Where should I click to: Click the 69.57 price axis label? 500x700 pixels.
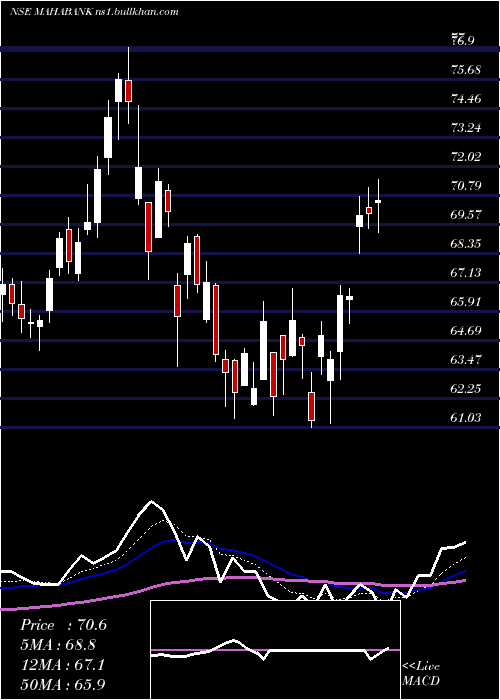[x=466, y=214]
